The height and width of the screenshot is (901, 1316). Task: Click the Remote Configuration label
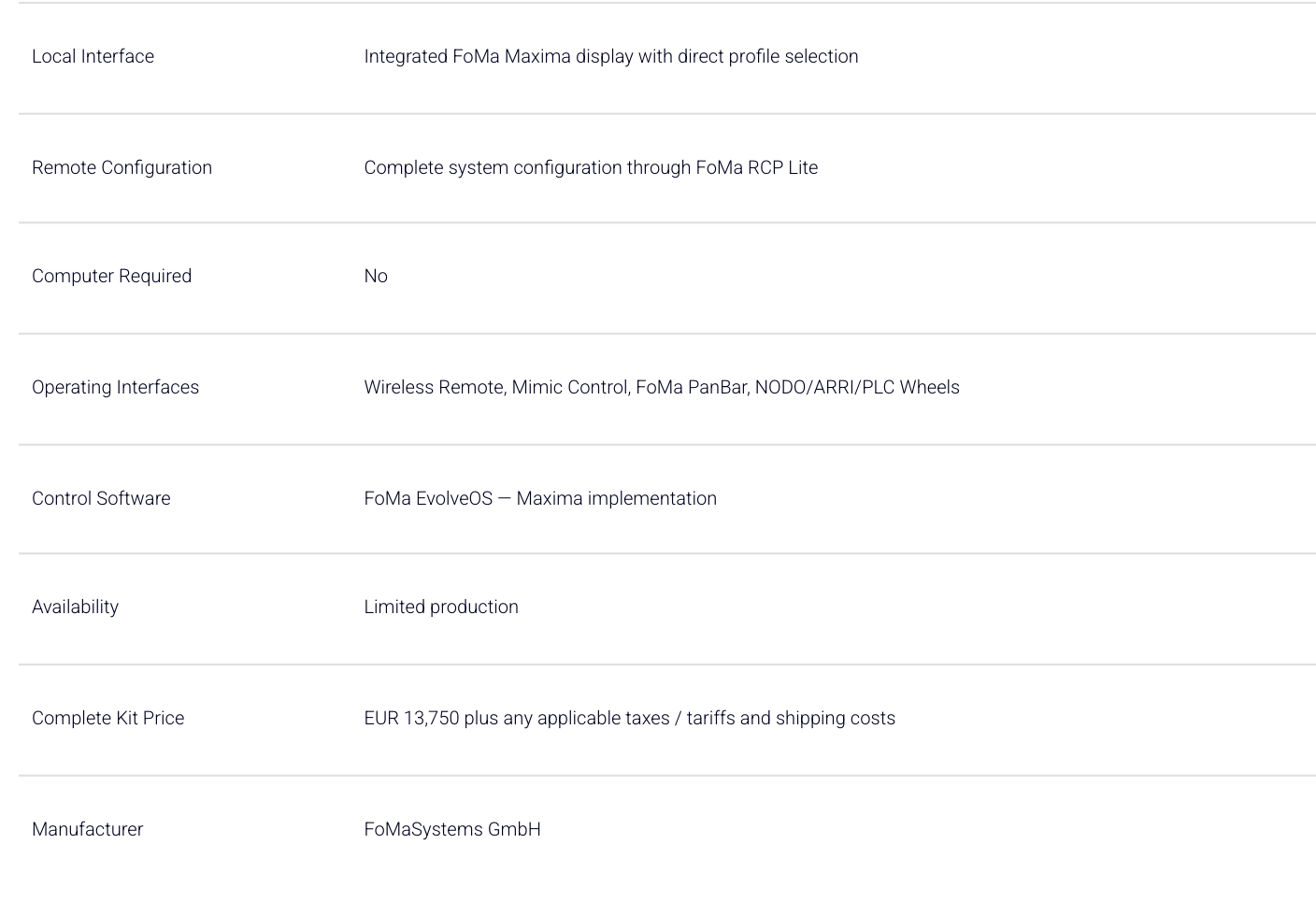pos(122,167)
